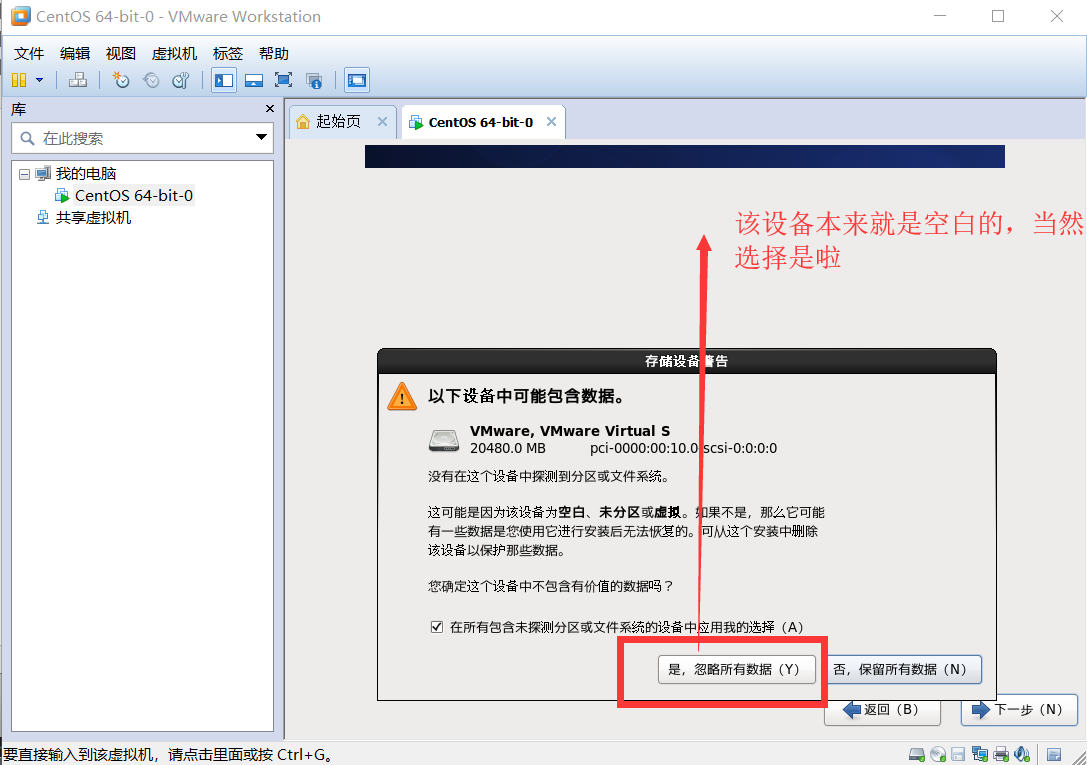Click the network adapter status bar icon
The height and width of the screenshot is (765, 1087).
(980, 755)
